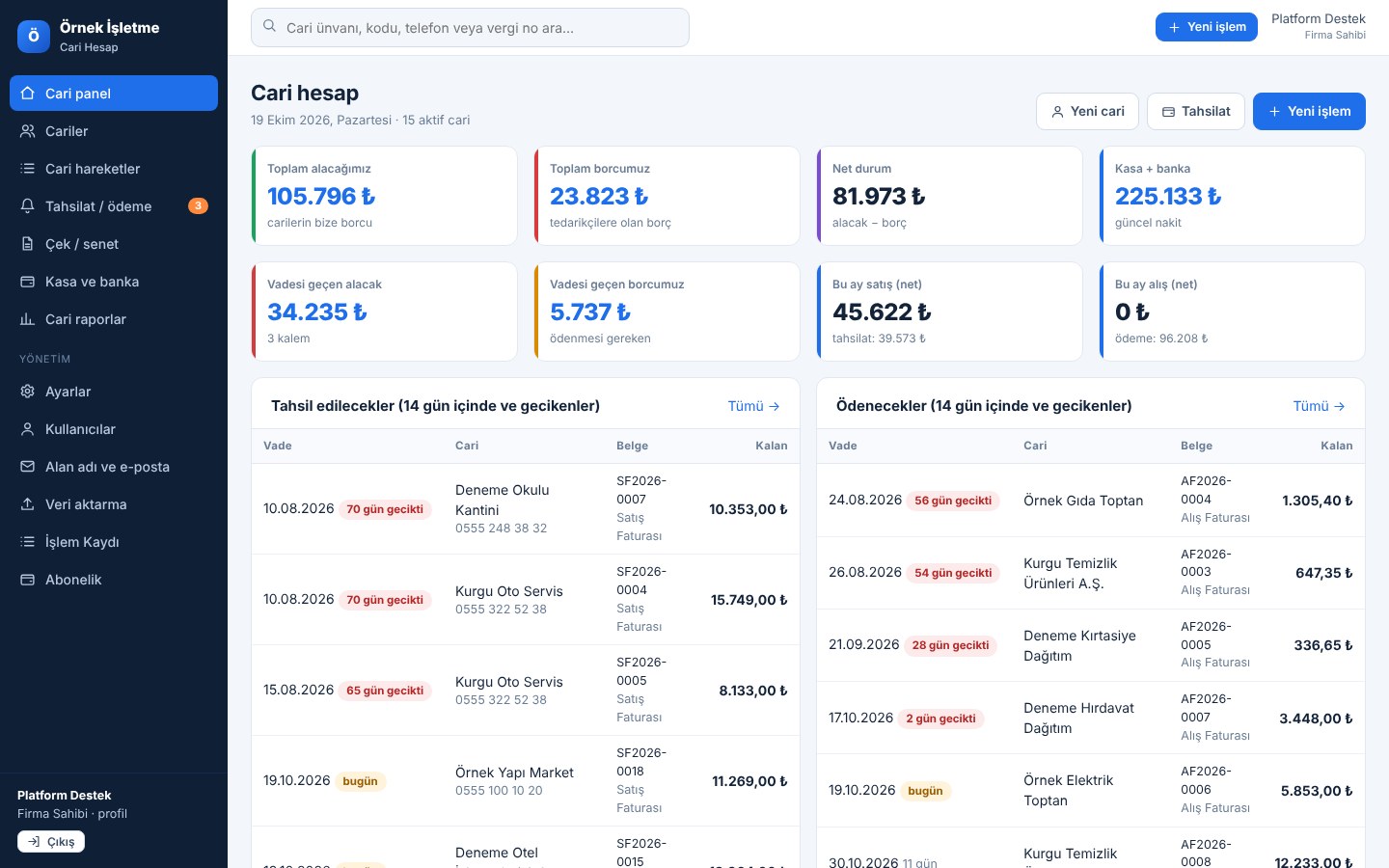1389x868 pixels.
Task: Click the Örnek İşletme logo badge
Action: [x=34, y=37]
